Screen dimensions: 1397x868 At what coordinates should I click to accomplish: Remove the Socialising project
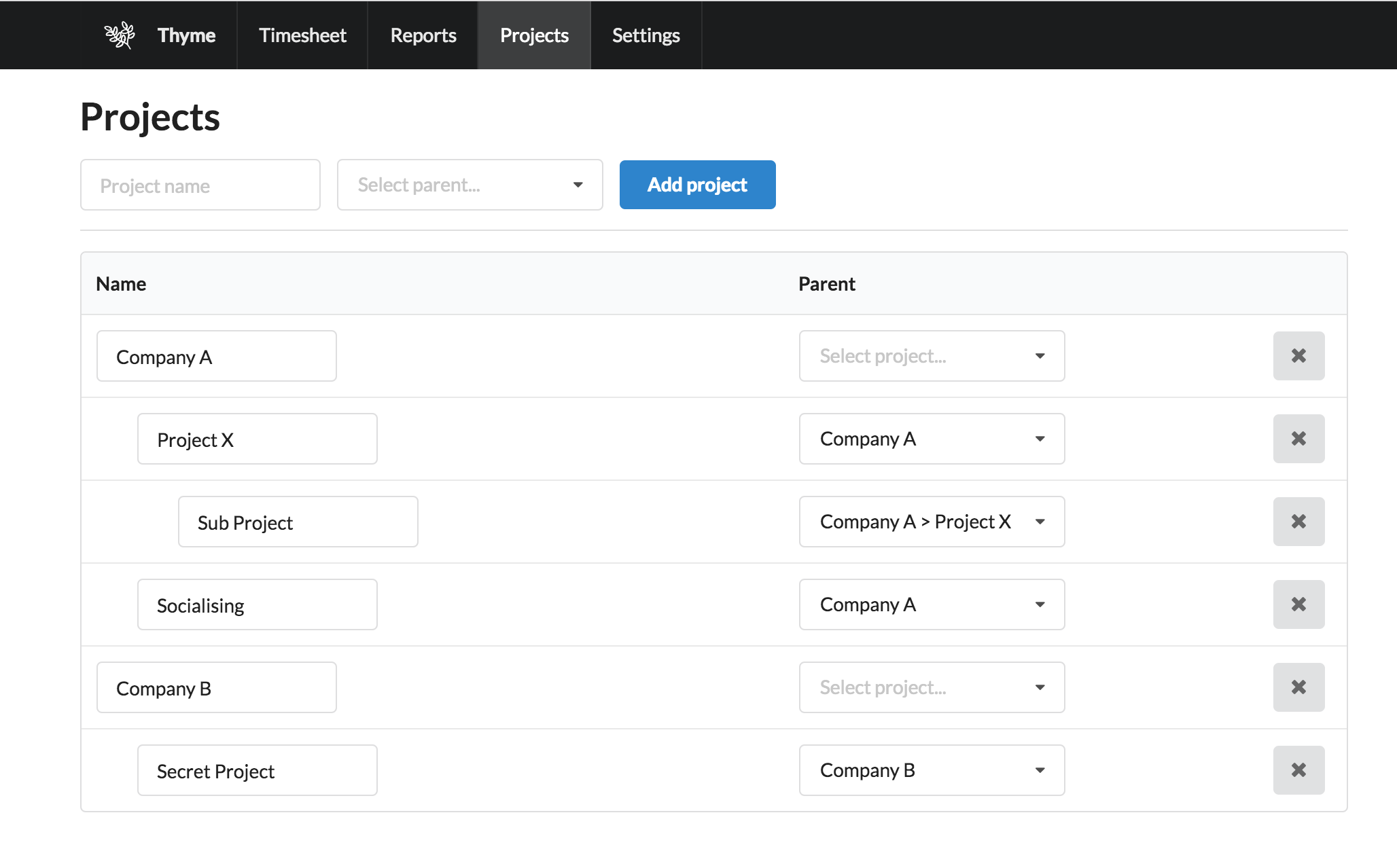pyautogui.click(x=1298, y=604)
